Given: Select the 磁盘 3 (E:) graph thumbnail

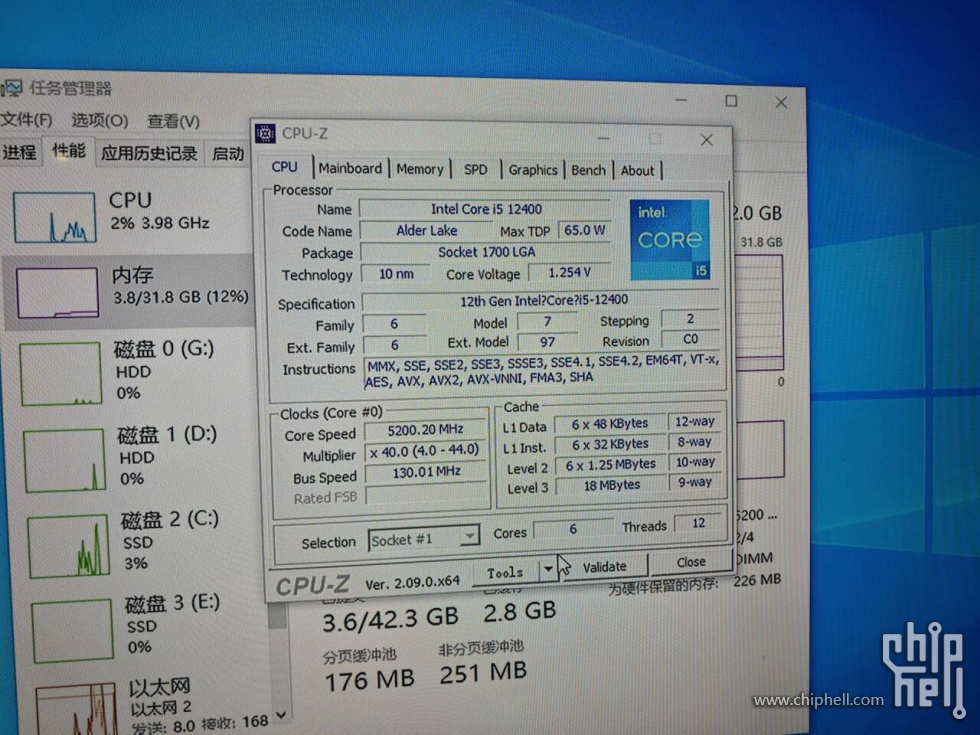Looking at the screenshot, I should [72, 631].
